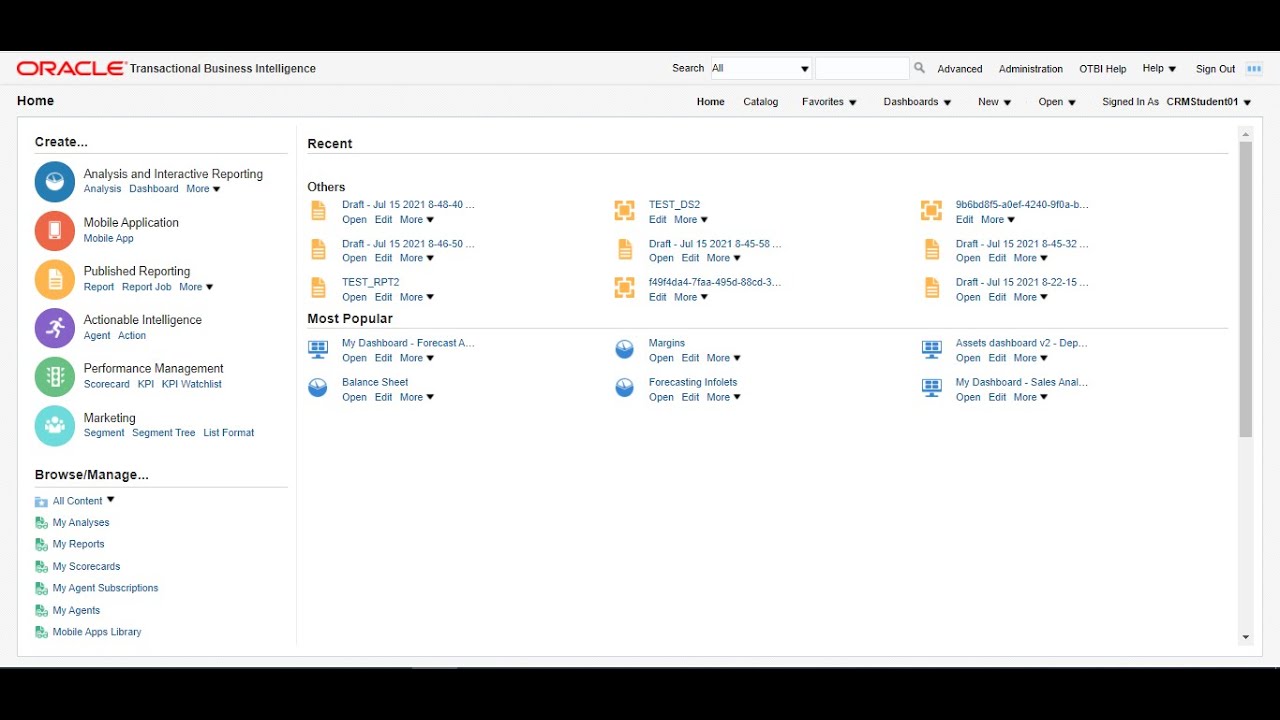
Task: Click the Assets dashboard v2 icon
Action: click(x=931, y=349)
